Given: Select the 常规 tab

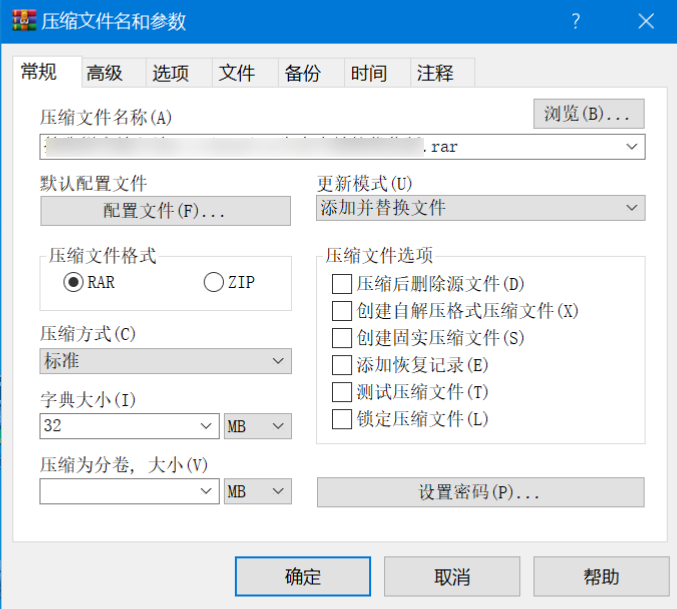Looking at the screenshot, I should pyautogui.click(x=47, y=72).
